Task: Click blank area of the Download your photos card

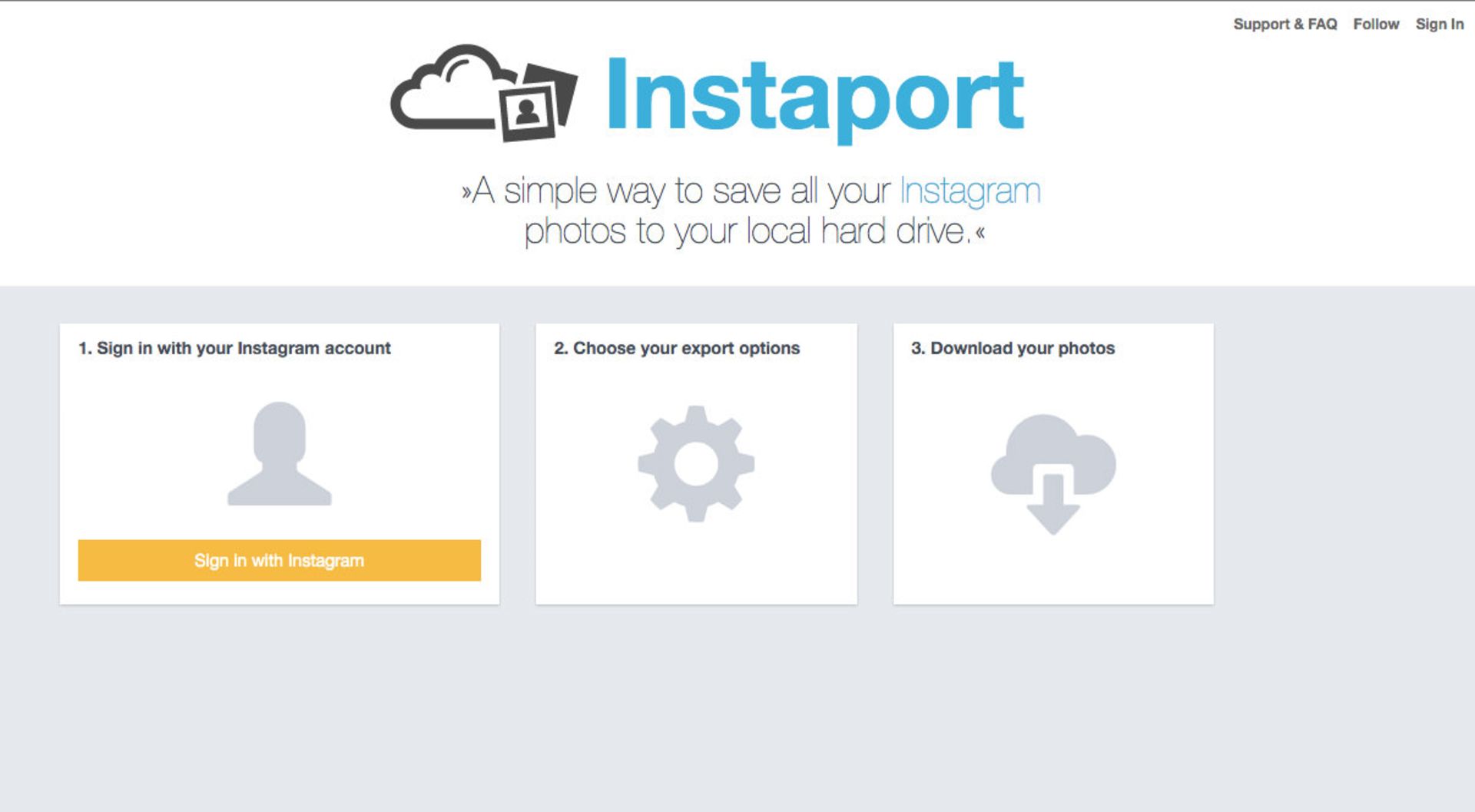Action: coord(1053,572)
